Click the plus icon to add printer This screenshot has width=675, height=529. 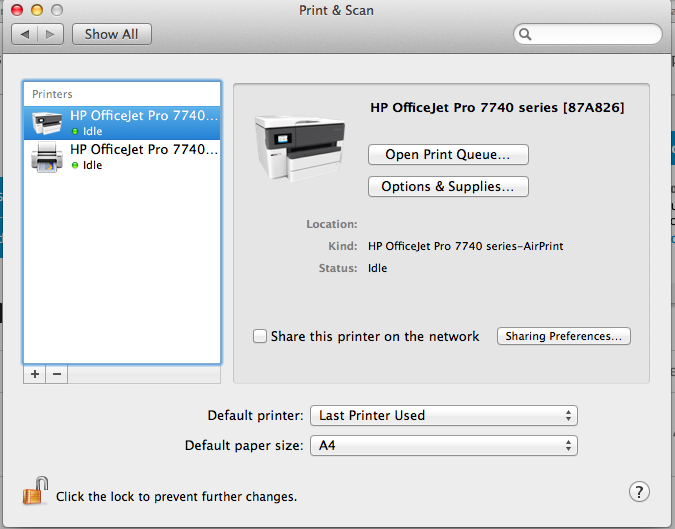click(x=35, y=374)
